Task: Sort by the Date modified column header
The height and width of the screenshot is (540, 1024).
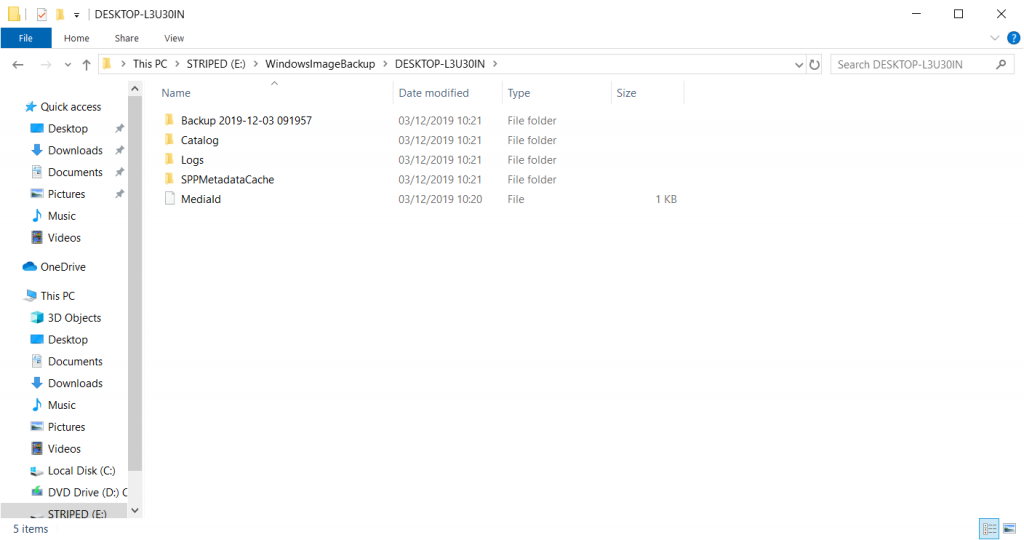Action: tap(447, 93)
